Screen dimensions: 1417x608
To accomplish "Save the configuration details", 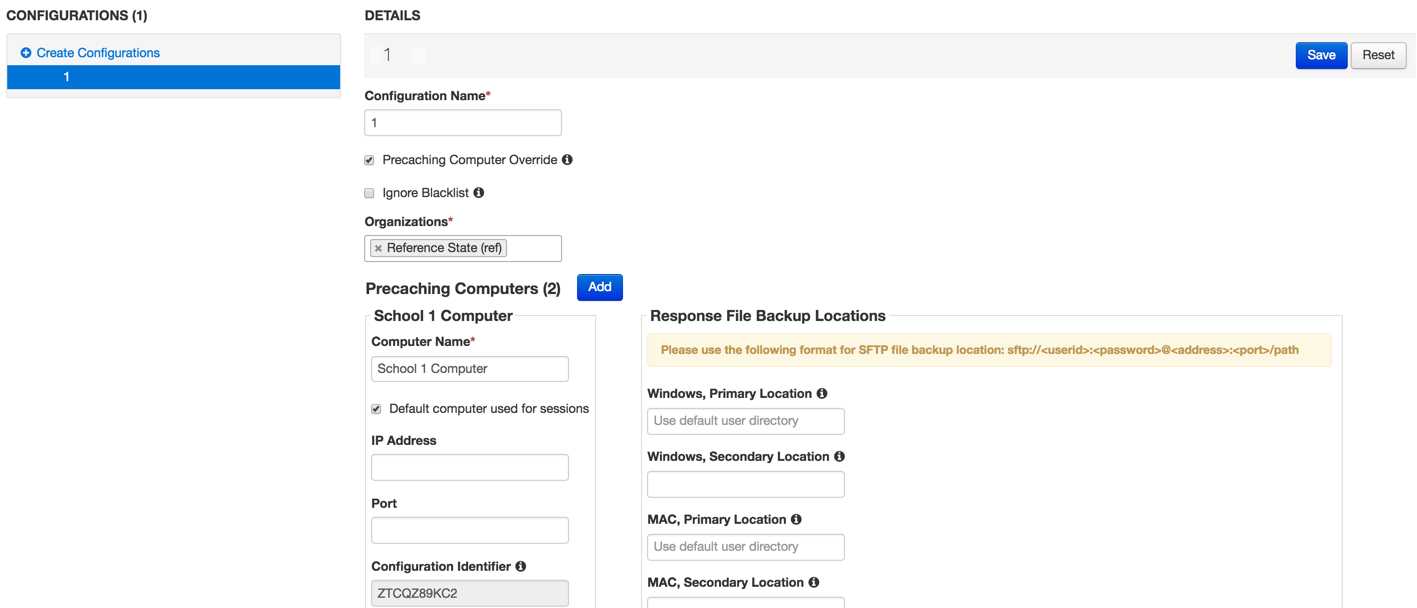I will 1320,55.
